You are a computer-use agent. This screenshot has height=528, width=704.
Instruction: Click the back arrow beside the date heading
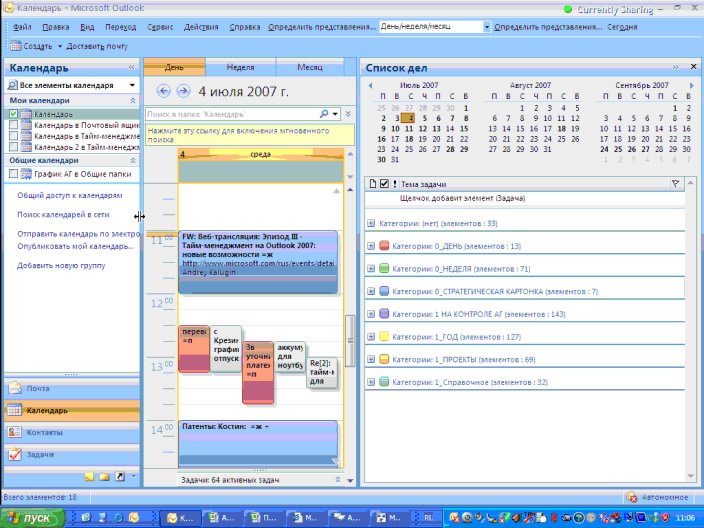click(x=165, y=91)
